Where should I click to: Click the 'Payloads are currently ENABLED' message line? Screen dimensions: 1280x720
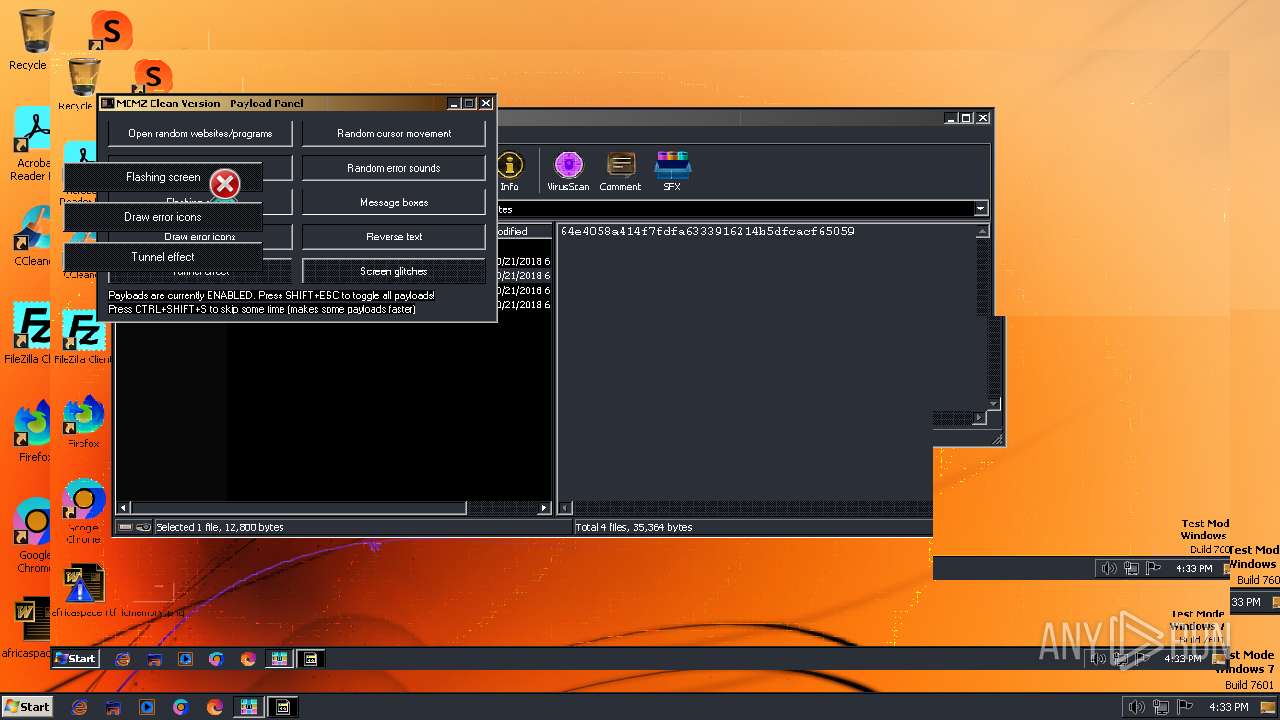click(271, 296)
